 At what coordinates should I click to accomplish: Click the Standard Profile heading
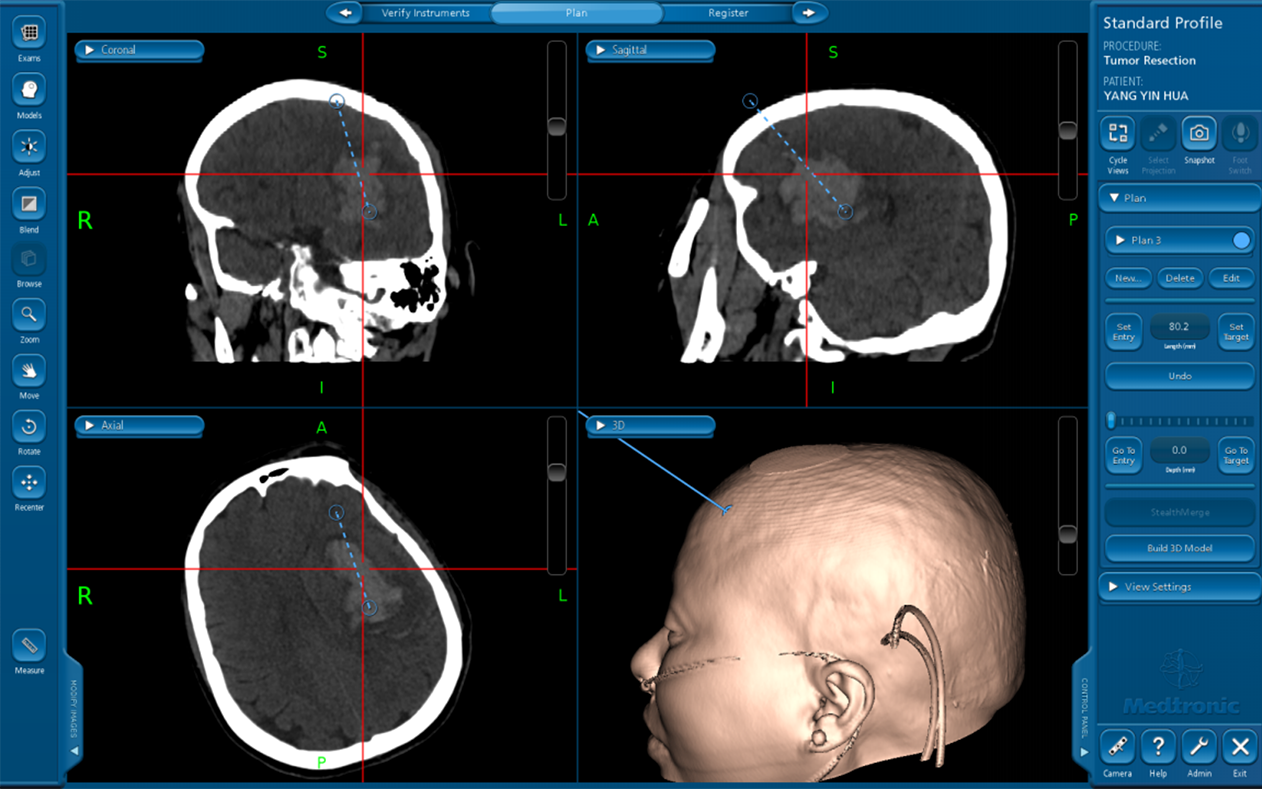pos(1162,23)
